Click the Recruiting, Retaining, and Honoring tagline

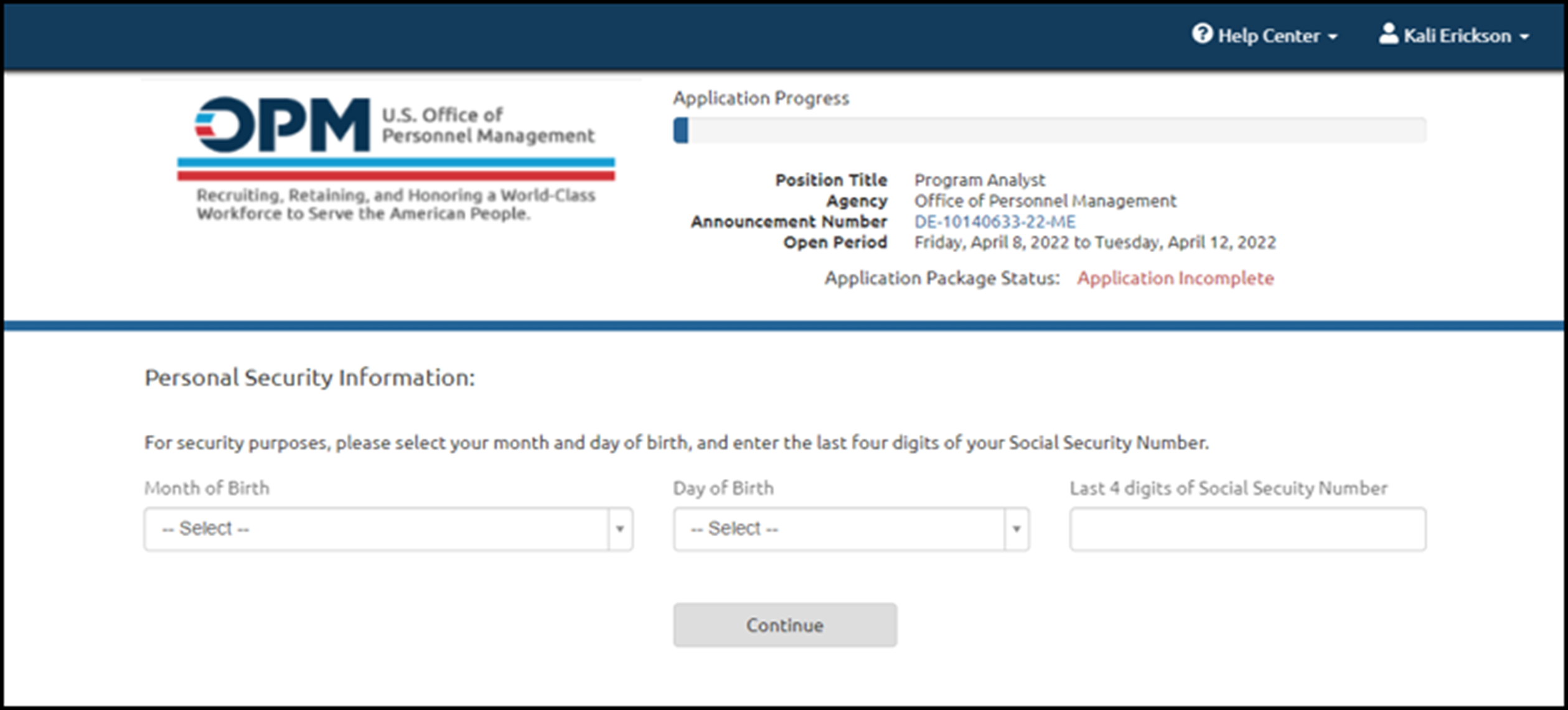tap(396, 204)
